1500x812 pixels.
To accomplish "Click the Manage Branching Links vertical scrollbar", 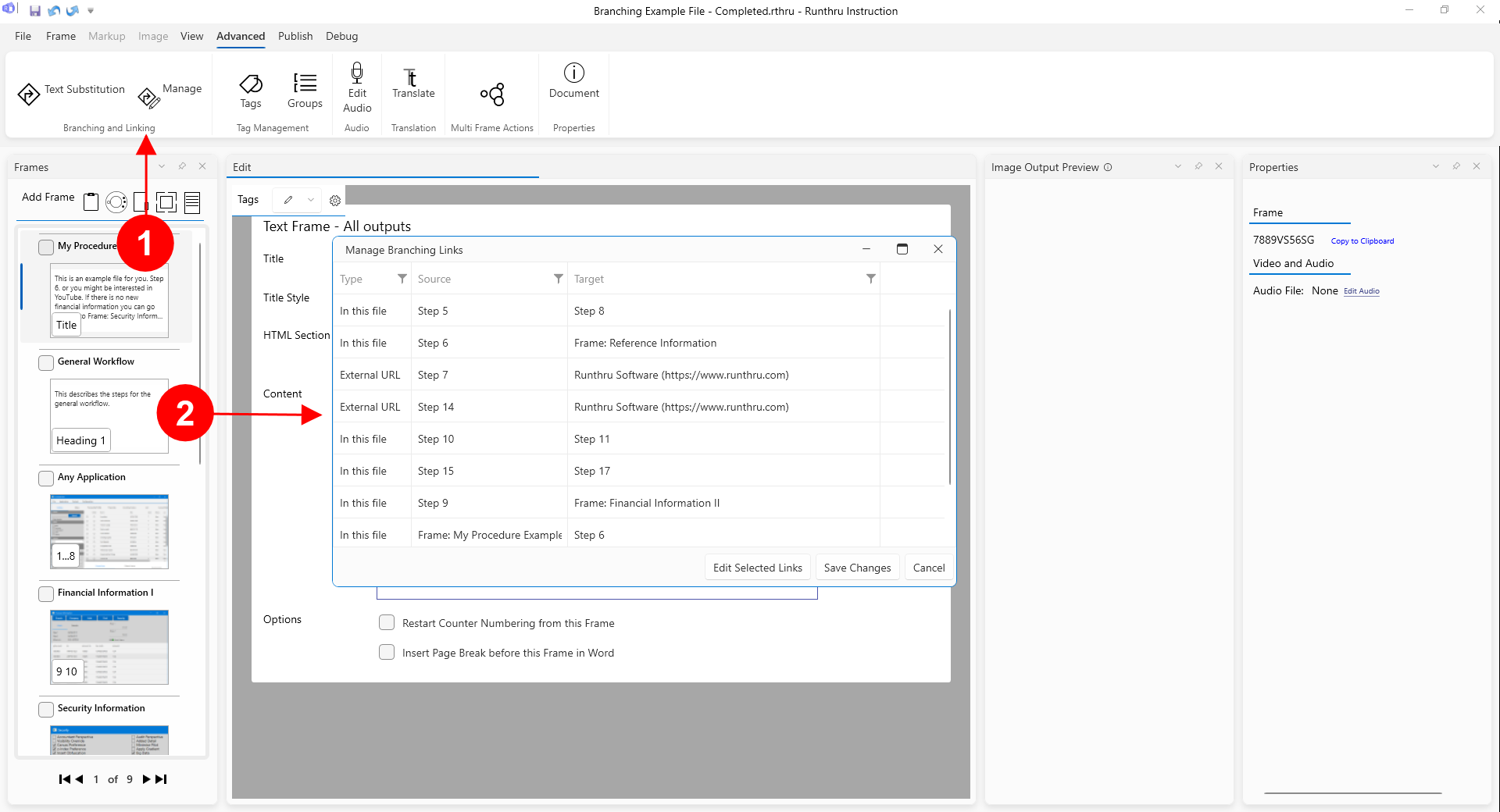I will pos(949,397).
